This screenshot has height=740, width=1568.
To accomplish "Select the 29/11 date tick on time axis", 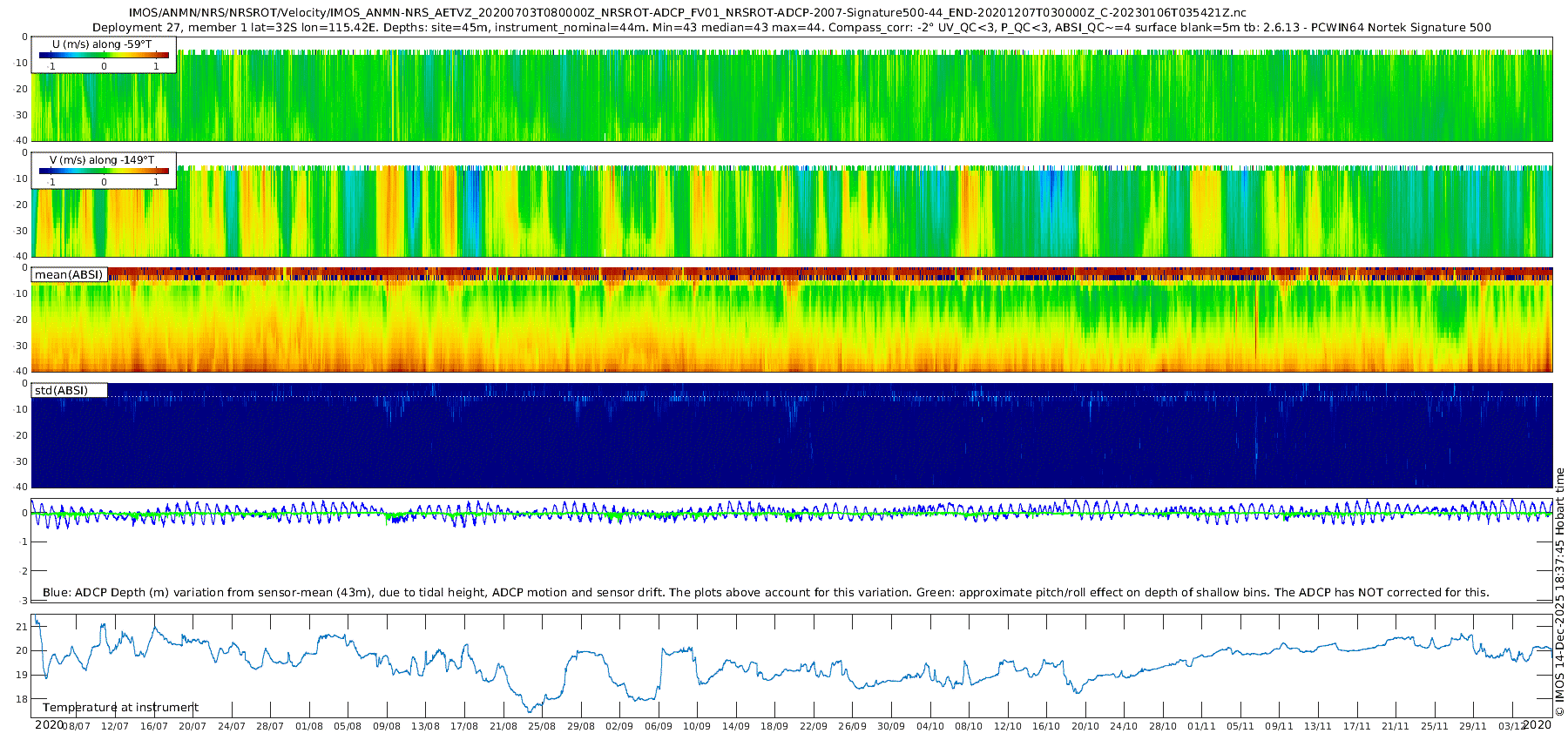I will [x=1473, y=726].
